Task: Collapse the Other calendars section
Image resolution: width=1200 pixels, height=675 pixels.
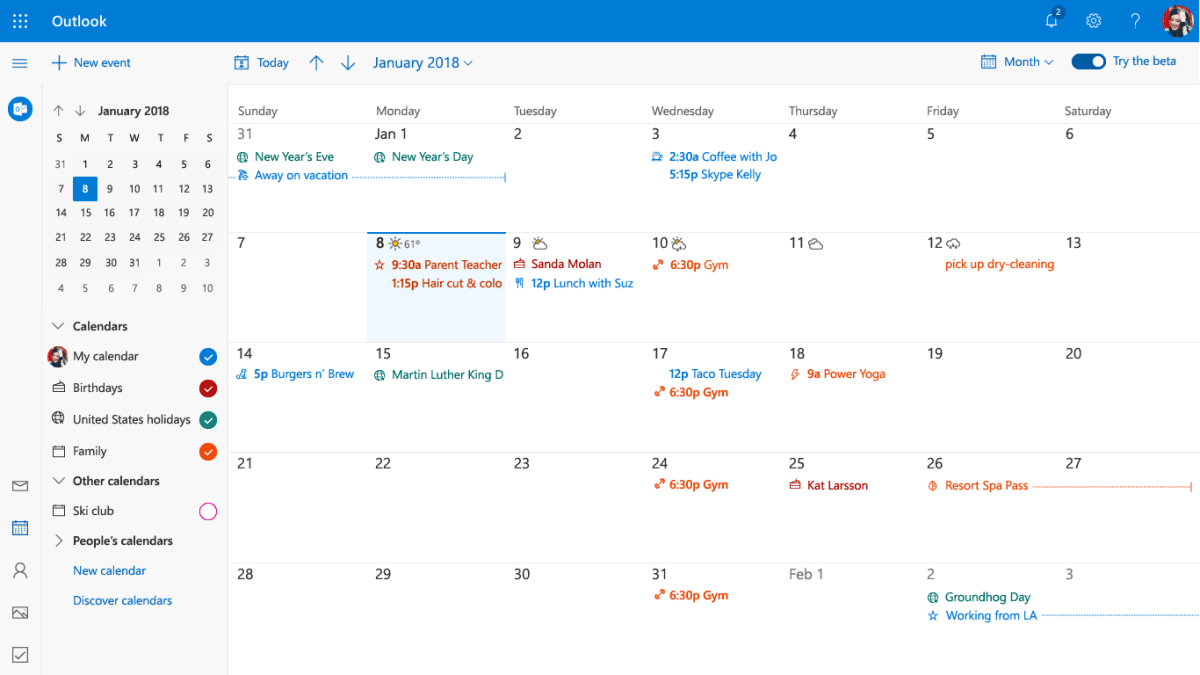Action: tap(58, 481)
